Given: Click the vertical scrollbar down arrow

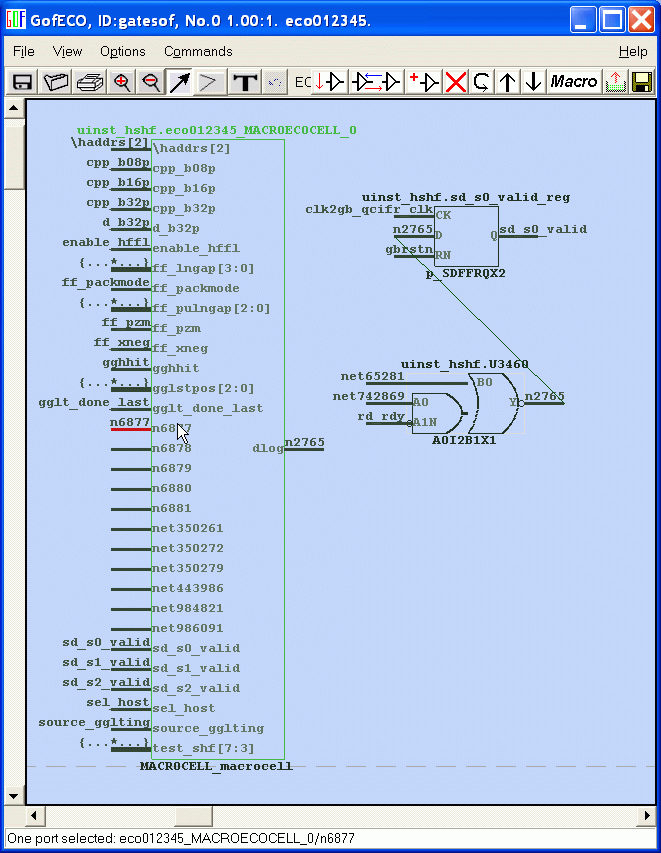Looking at the screenshot, I should click(x=14, y=796).
